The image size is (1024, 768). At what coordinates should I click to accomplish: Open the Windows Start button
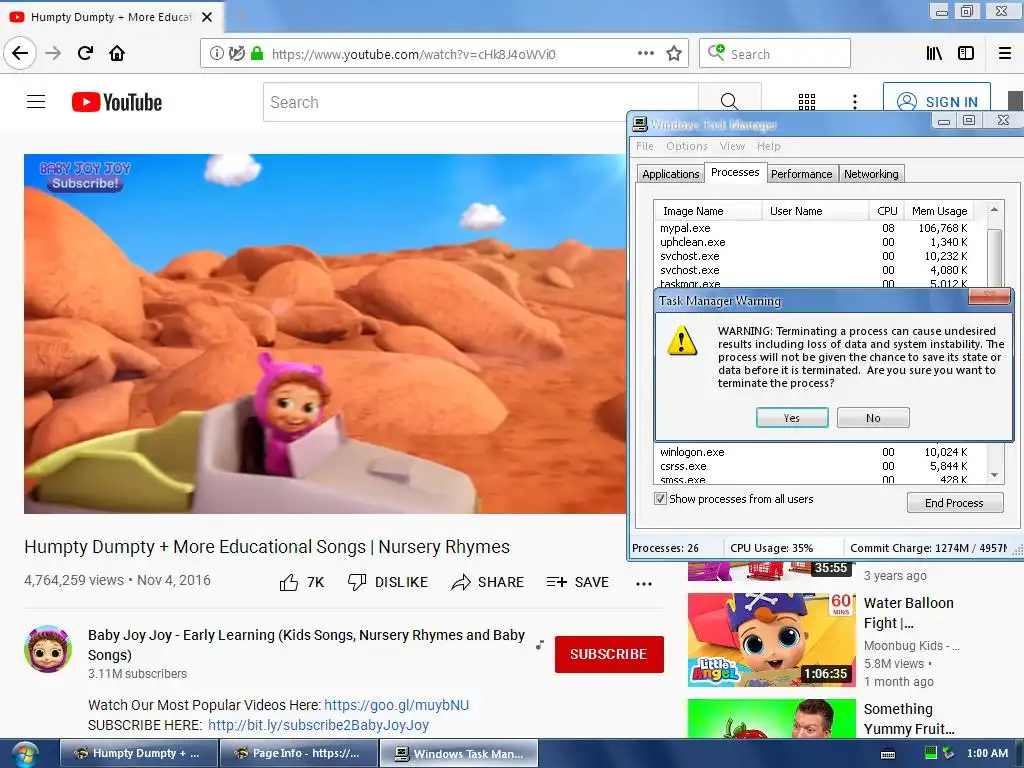pos(24,754)
